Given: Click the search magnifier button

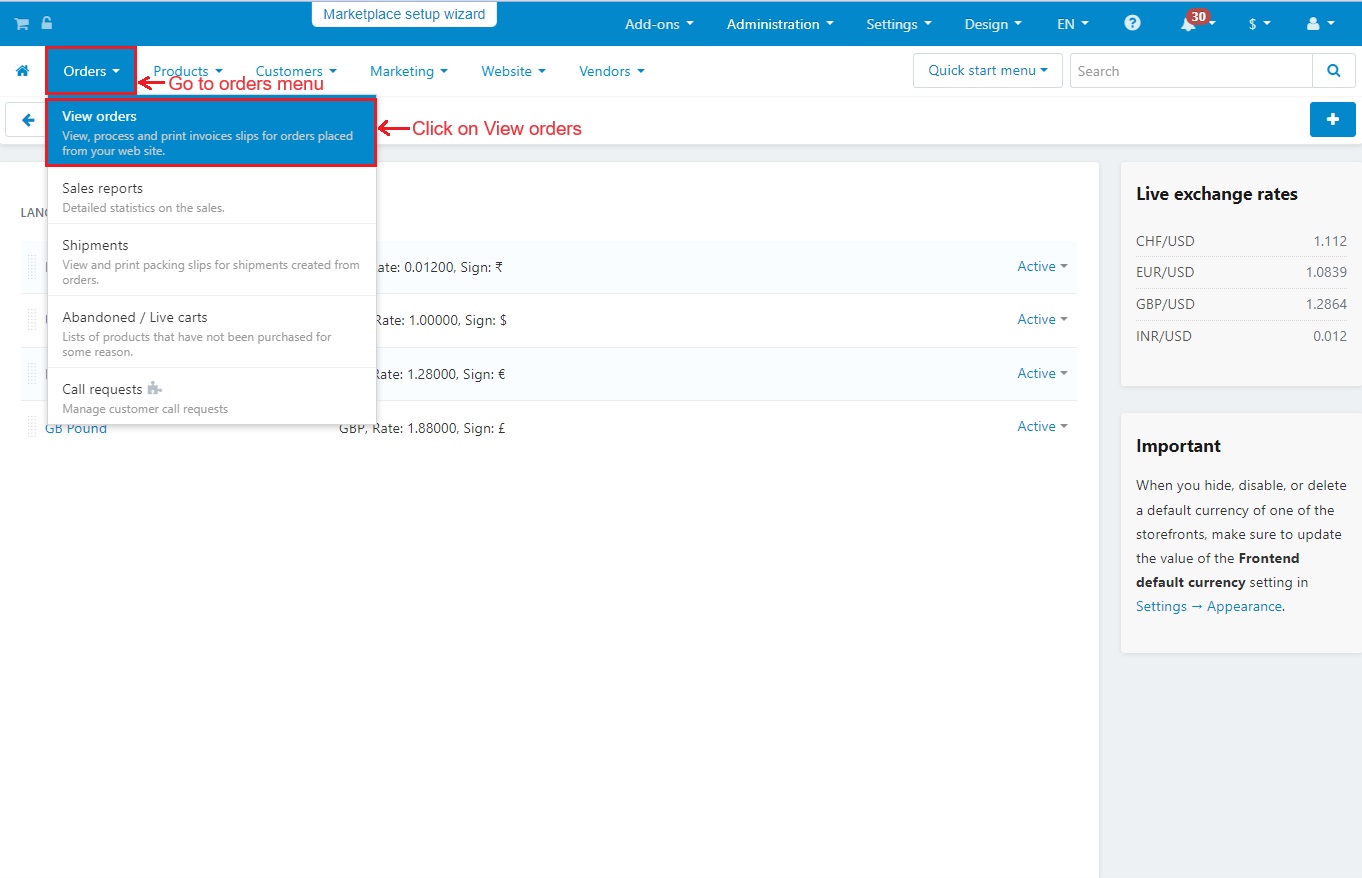Looking at the screenshot, I should pyautogui.click(x=1333, y=71).
